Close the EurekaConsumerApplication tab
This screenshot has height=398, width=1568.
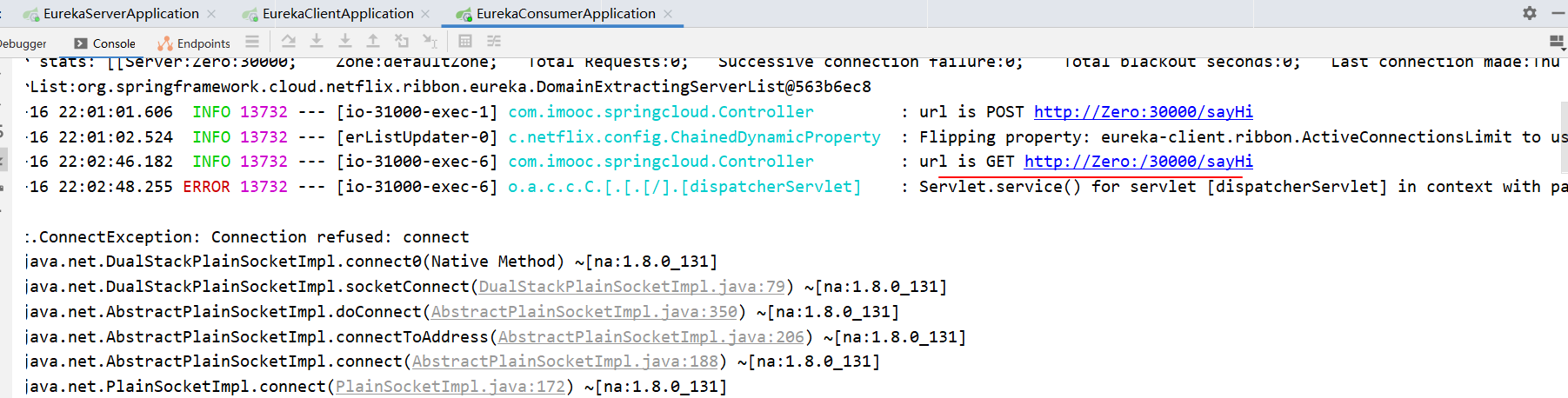[x=668, y=14]
